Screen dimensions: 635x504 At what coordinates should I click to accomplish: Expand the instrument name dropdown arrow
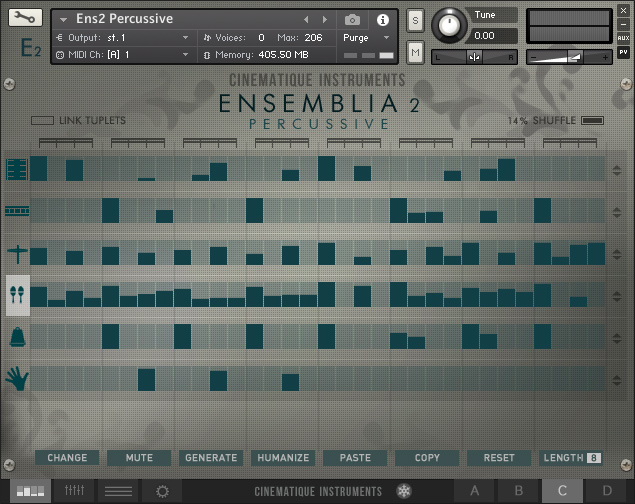(63, 19)
